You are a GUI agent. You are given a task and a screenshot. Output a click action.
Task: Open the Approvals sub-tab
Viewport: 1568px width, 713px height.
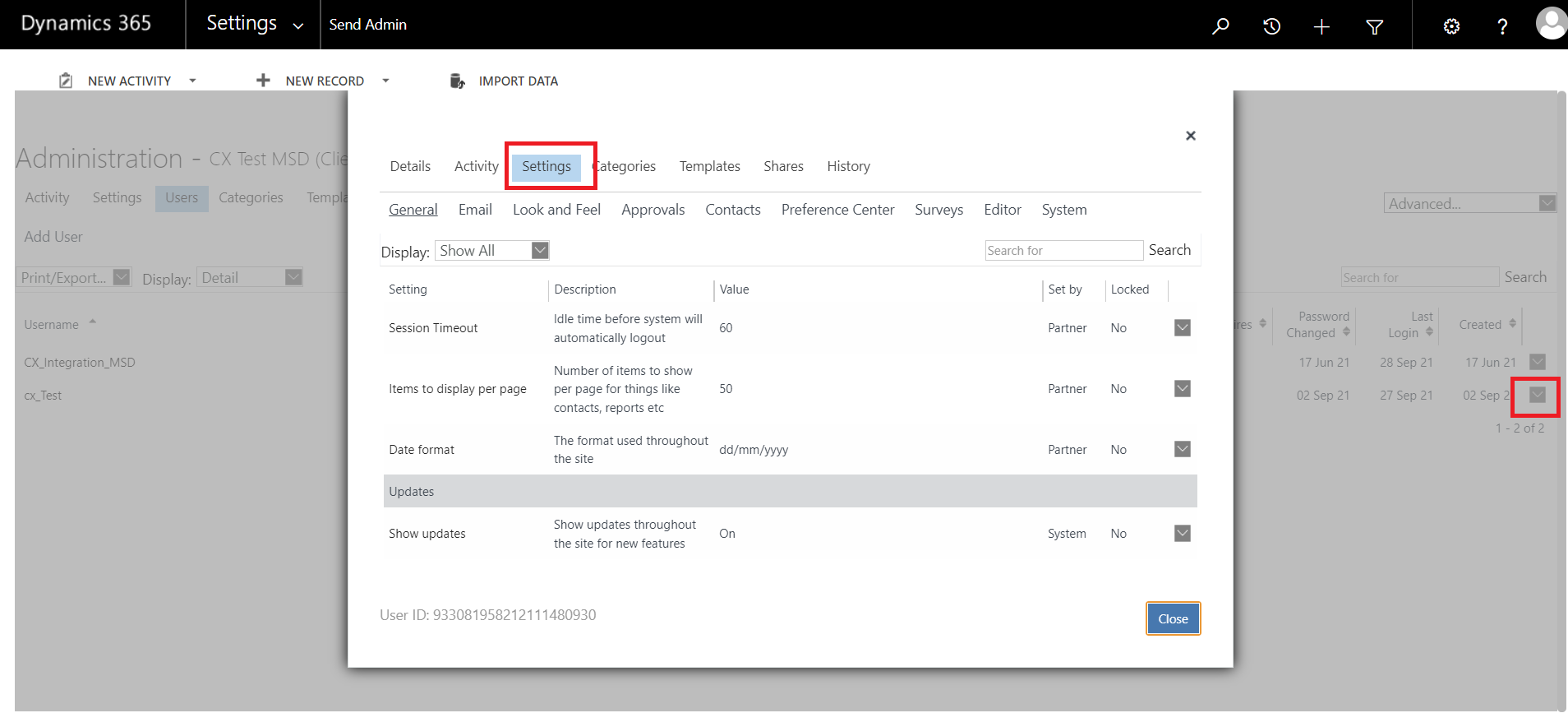click(653, 210)
